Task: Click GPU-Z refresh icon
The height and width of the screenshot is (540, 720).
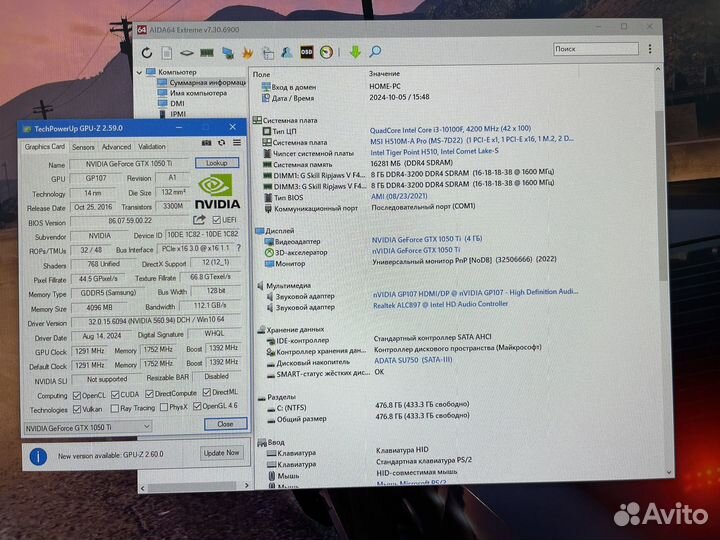Action: tap(222, 143)
